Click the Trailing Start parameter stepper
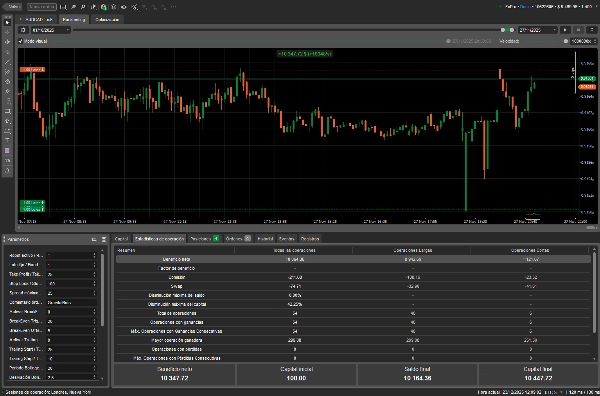This screenshot has width=600, height=396. tap(95, 349)
